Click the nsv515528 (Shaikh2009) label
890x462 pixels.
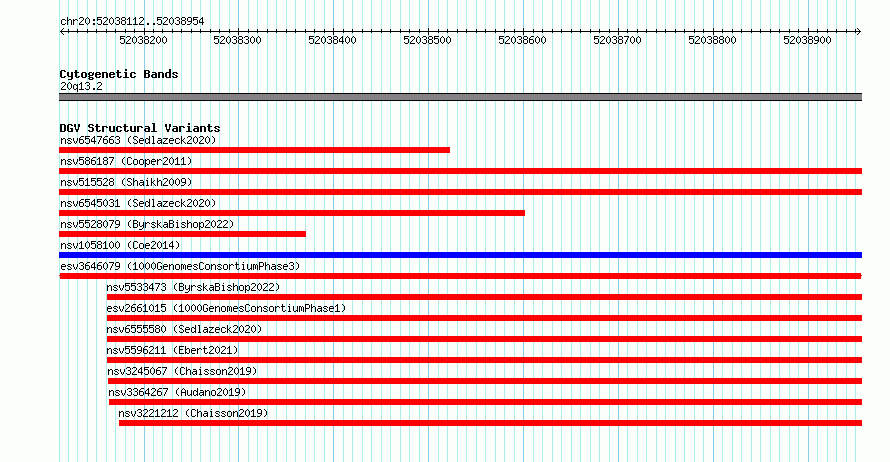(x=126, y=182)
